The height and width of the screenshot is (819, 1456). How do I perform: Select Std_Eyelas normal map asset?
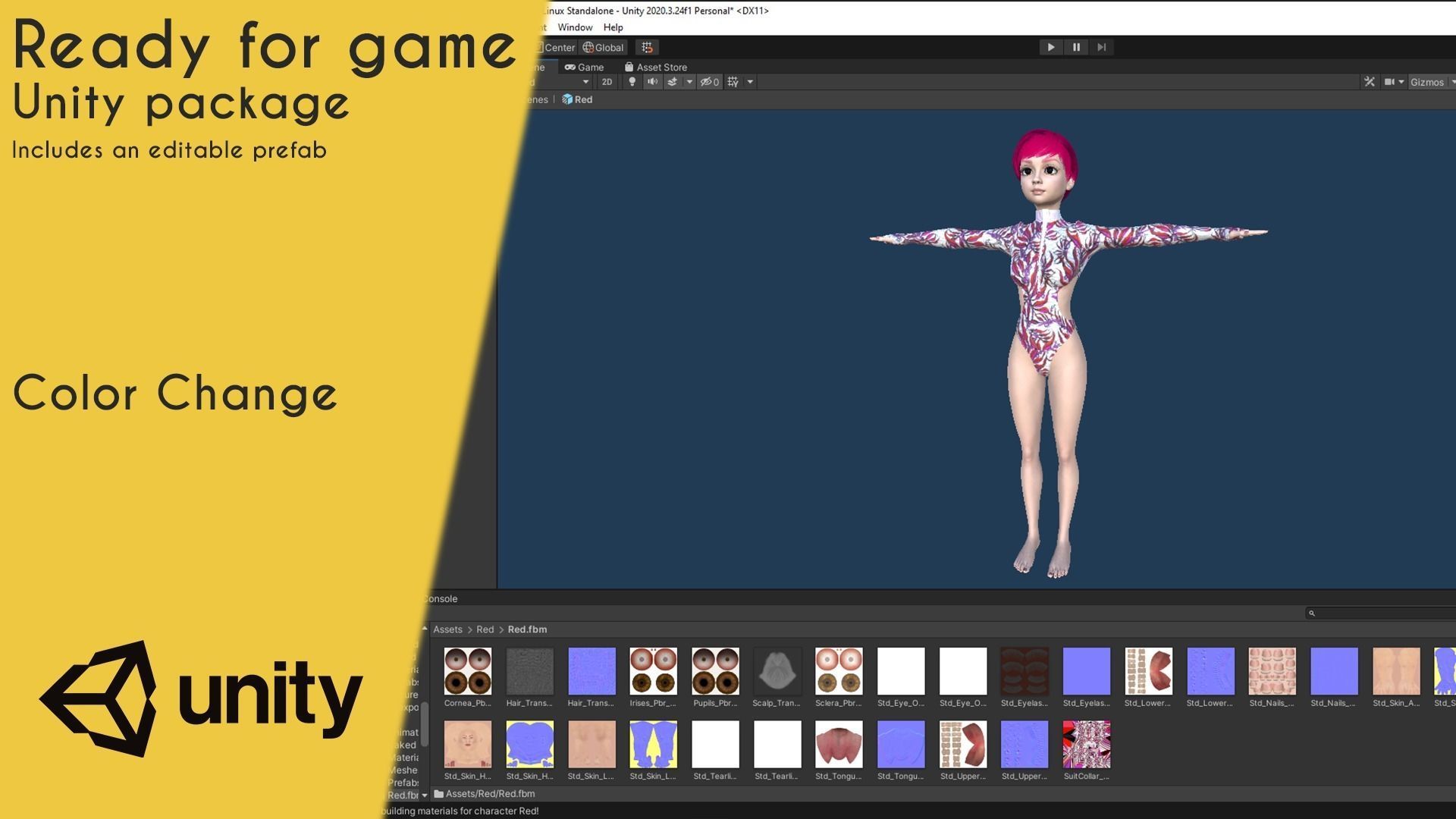(x=1087, y=677)
